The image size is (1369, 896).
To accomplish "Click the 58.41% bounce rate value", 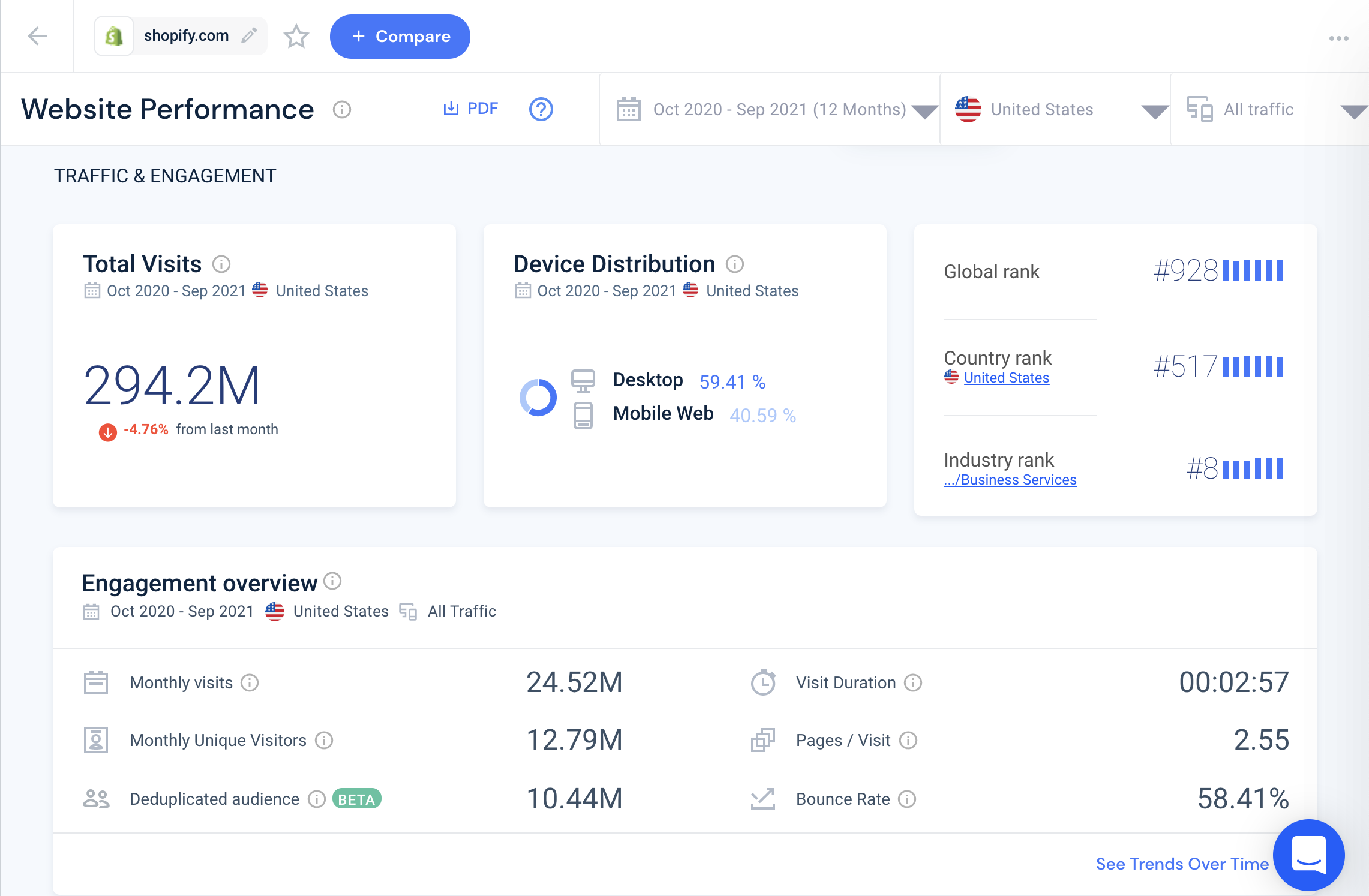I will 1243,799.
